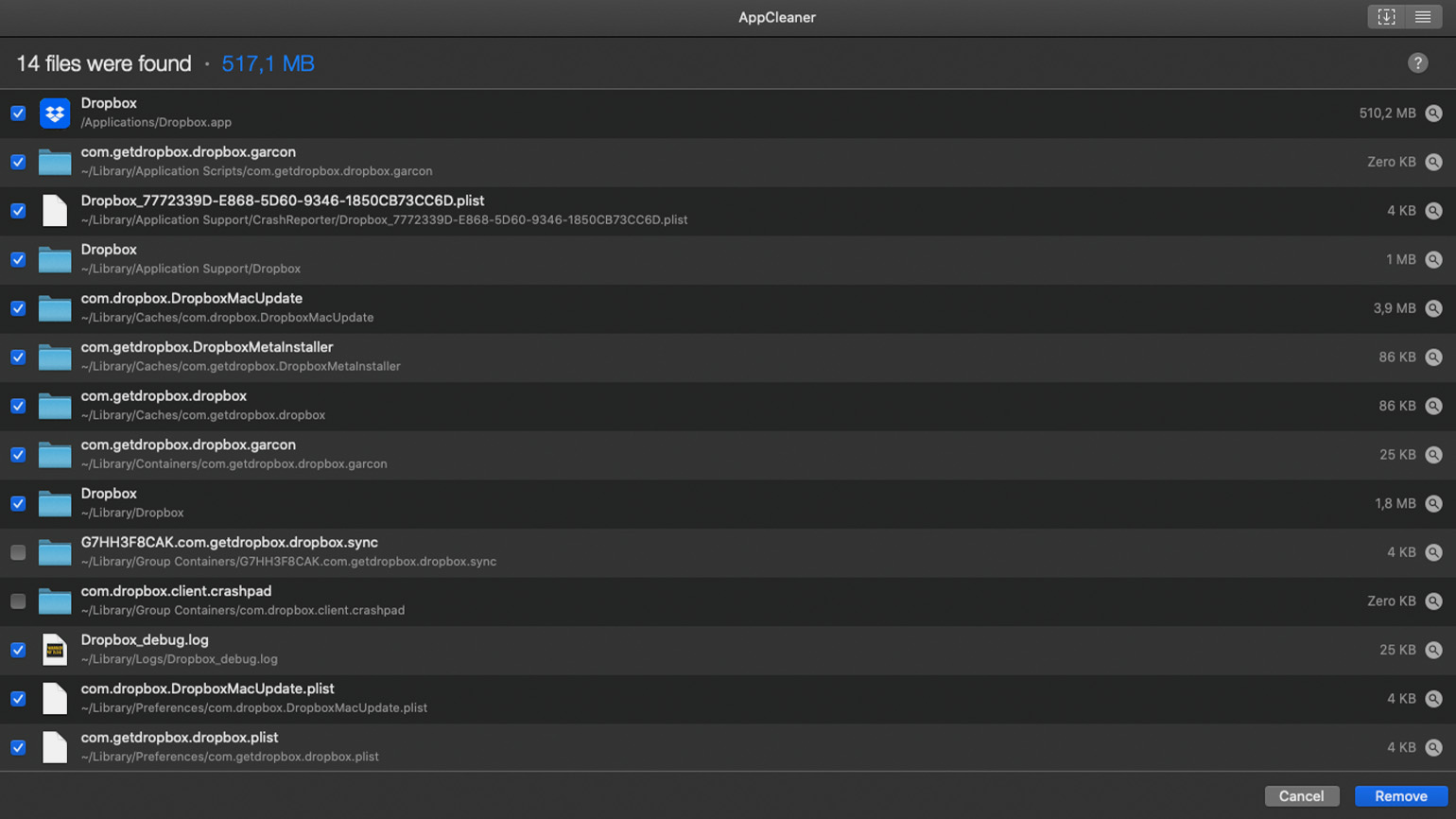Reveal Dropbox.app in Finder with magnifier icon
The height and width of the screenshot is (819, 1456).
(1433, 113)
